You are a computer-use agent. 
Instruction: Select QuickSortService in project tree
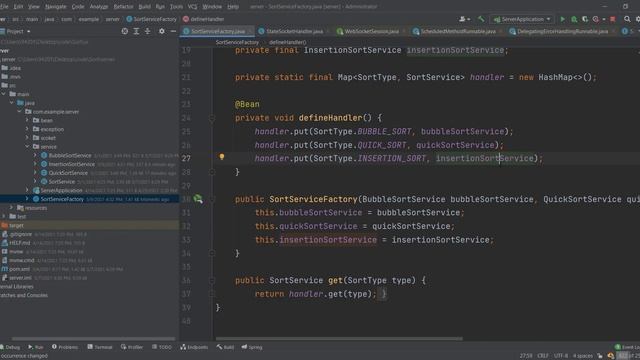pyautogui.click(x=68, y=173)
